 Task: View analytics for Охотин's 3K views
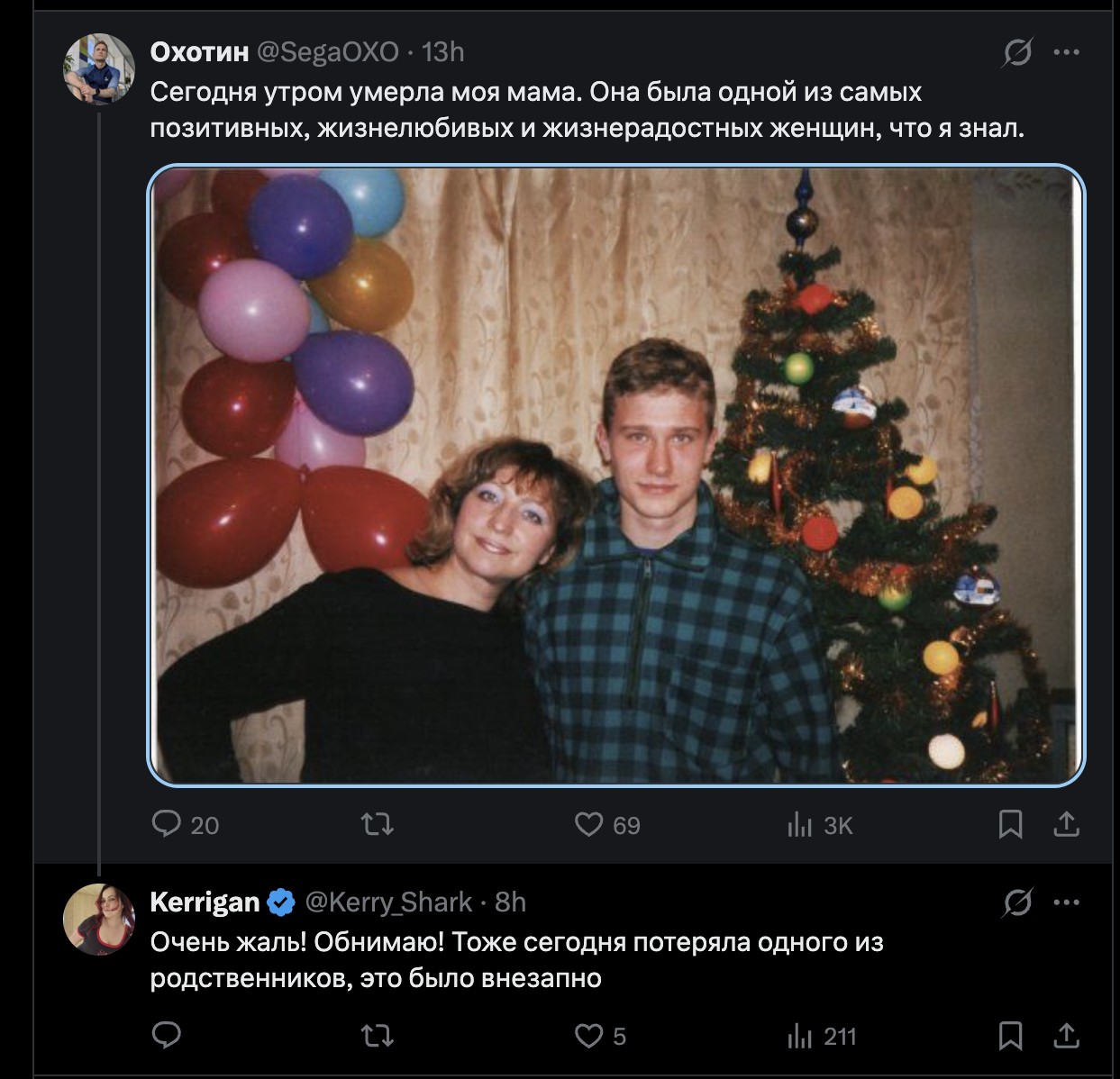[x=800, y=824]
